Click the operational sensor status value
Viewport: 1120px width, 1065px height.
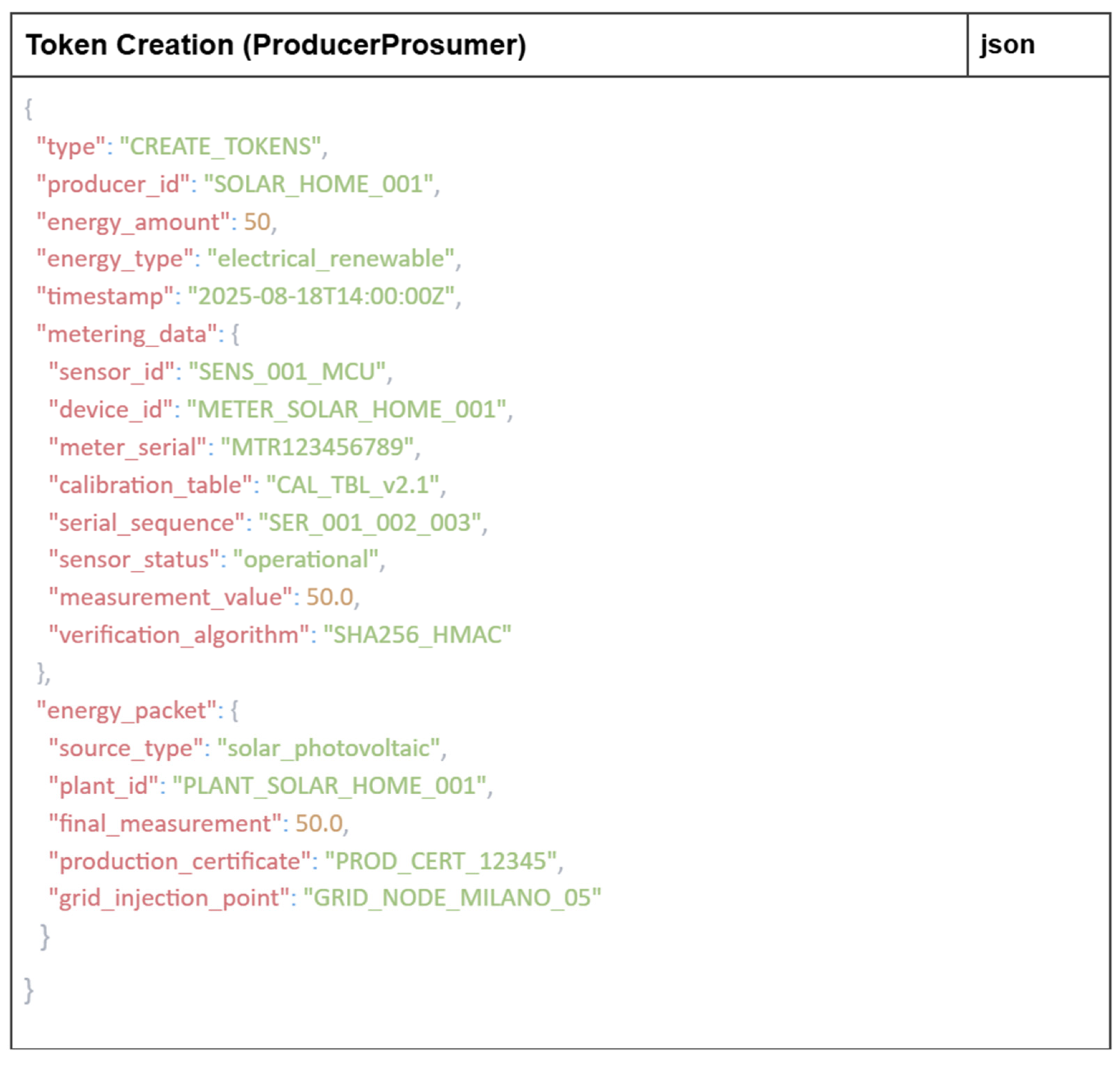coord(305,560)
